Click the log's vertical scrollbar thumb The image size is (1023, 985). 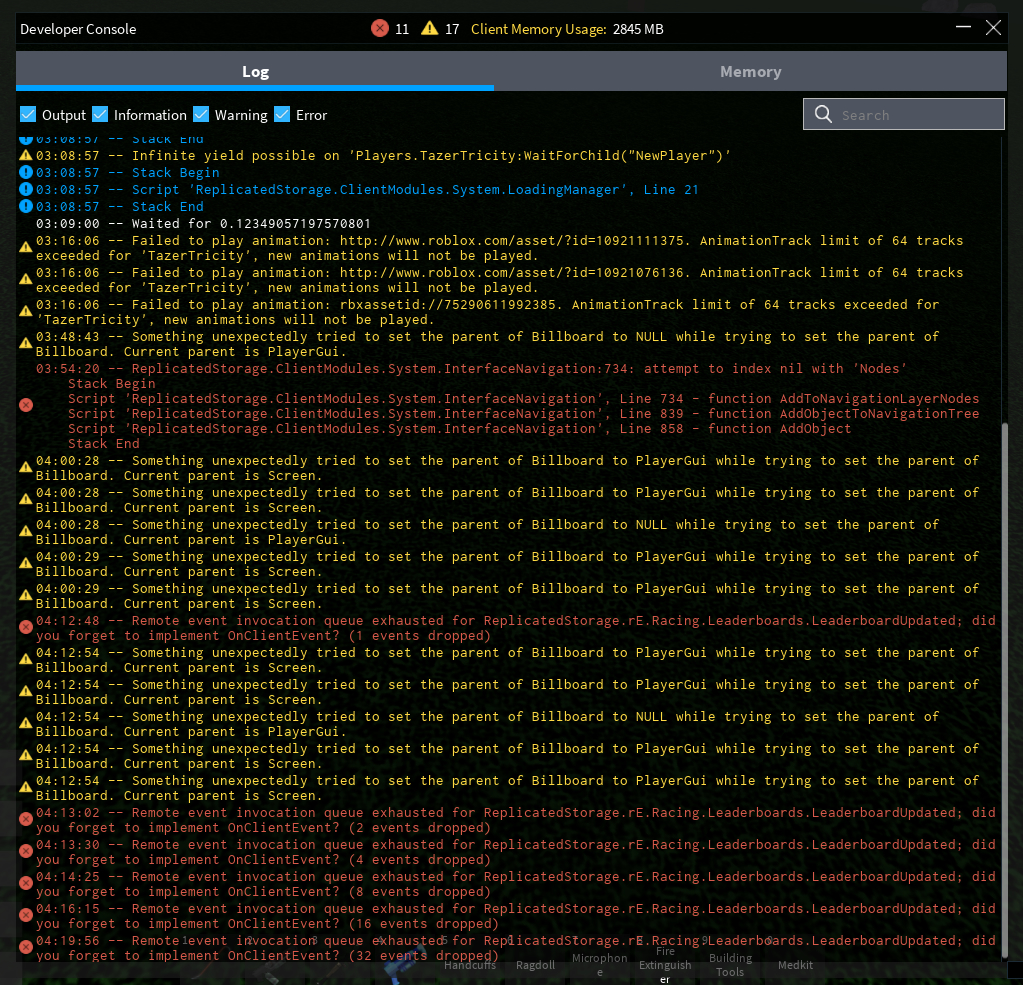(1003, 690)
